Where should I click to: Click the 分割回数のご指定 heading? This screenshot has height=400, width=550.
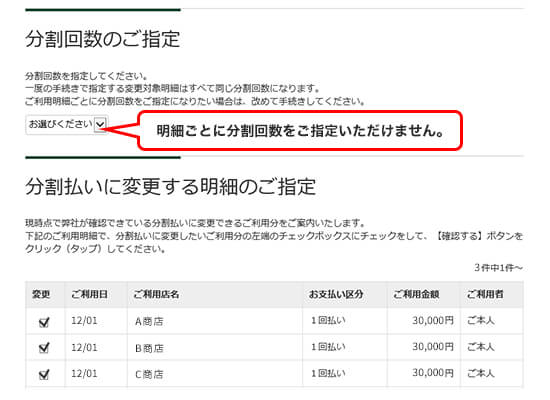(103, 39)
